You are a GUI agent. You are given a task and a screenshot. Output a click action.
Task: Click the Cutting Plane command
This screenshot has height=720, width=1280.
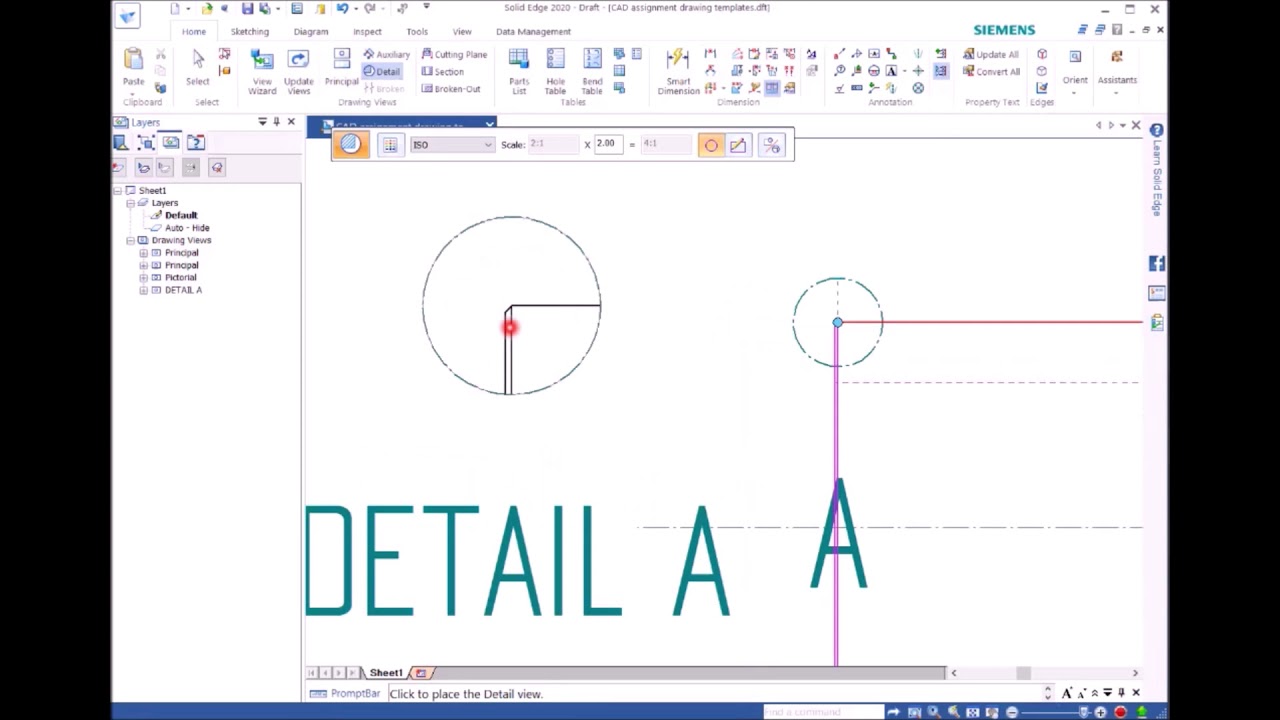(x=454, y=54)
